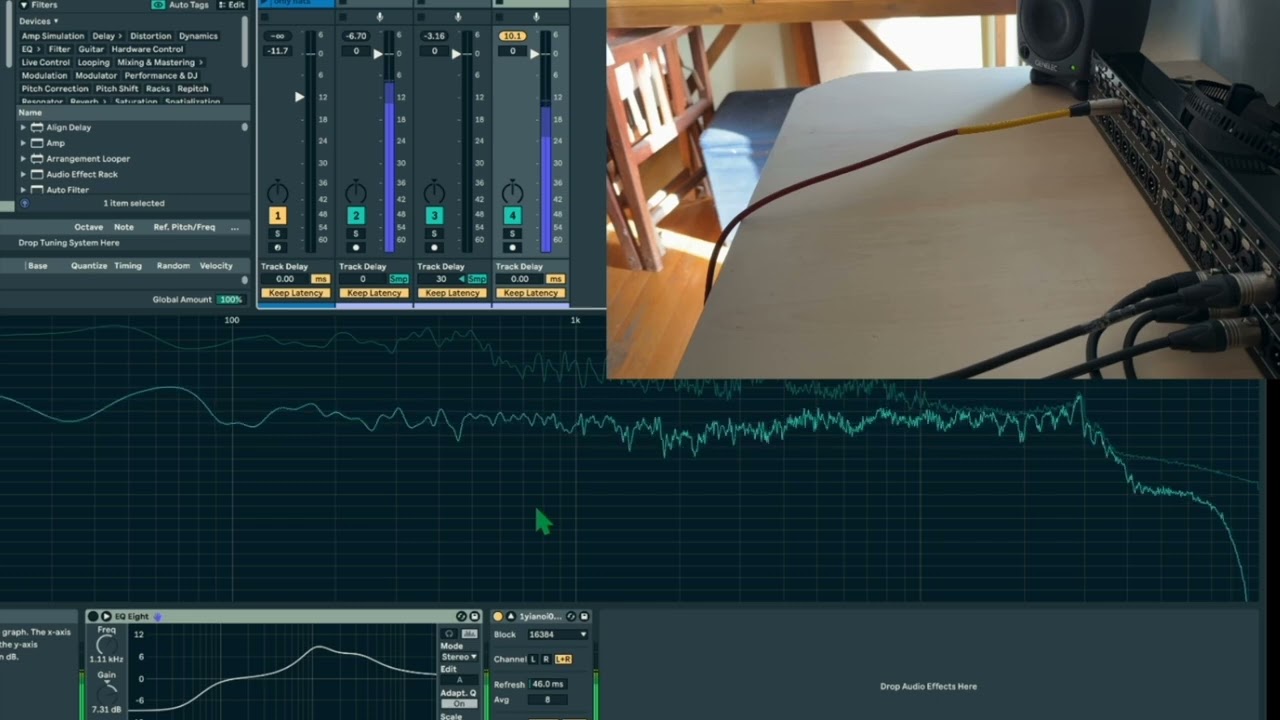Solo track 2 with S button

tap(355, 234)
